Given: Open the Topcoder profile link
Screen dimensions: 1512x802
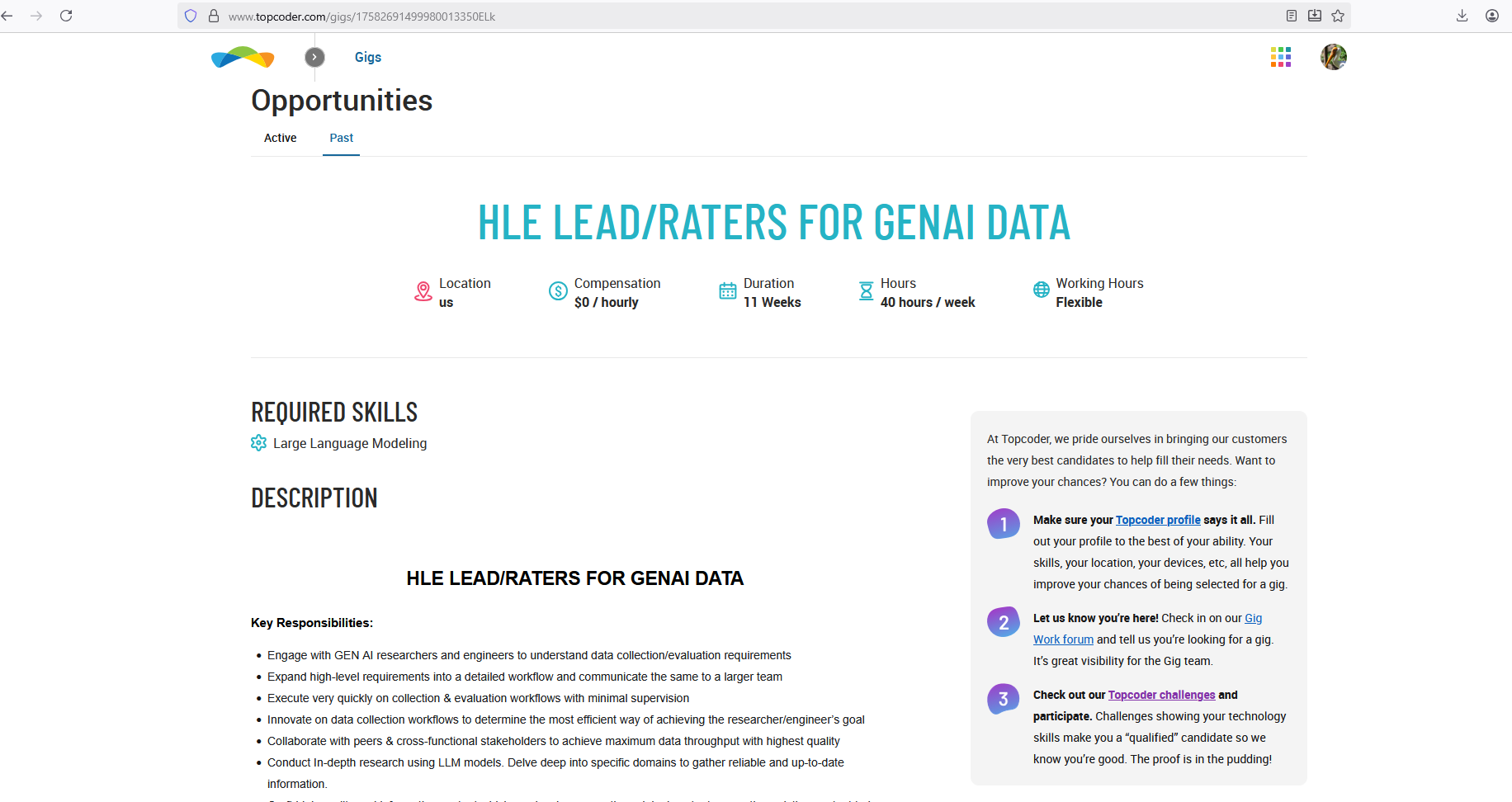Looking at the screenshot, I should (x=1157, y=520).
